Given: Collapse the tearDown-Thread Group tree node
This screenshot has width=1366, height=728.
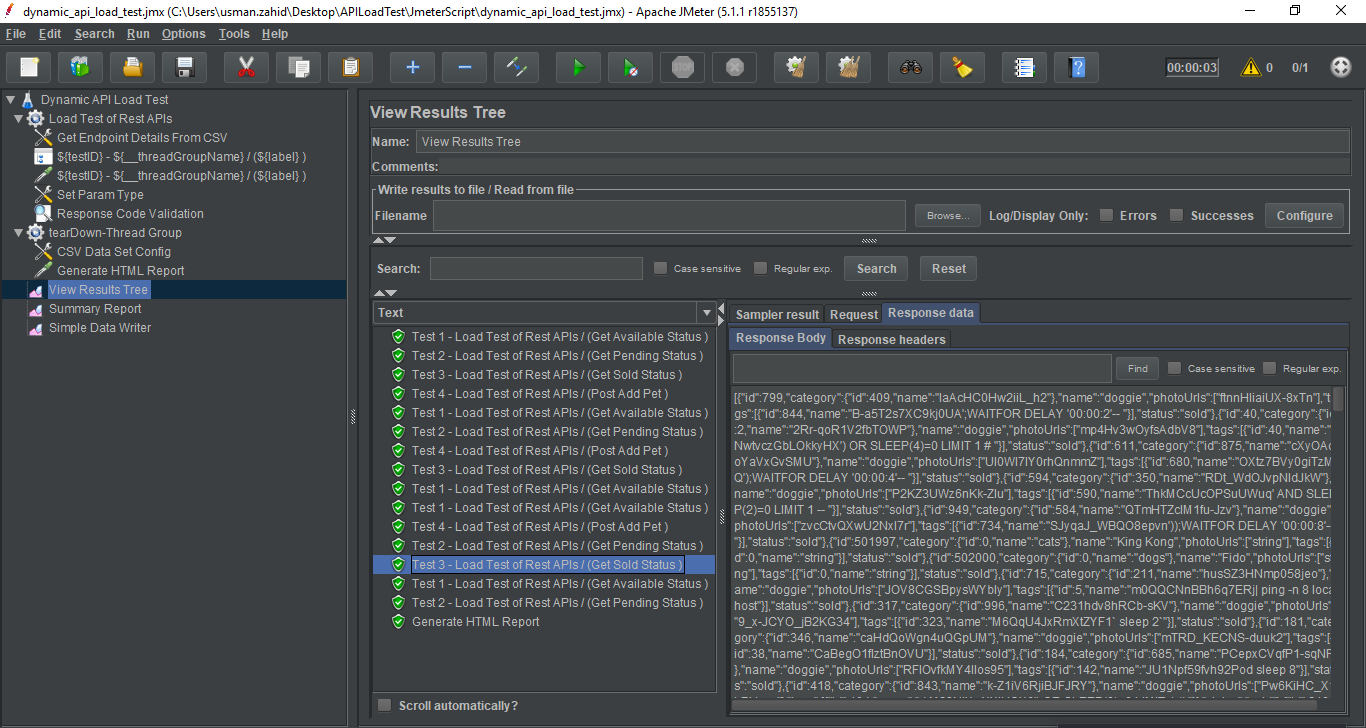Looking at the screenshot, I should point(20,233).
